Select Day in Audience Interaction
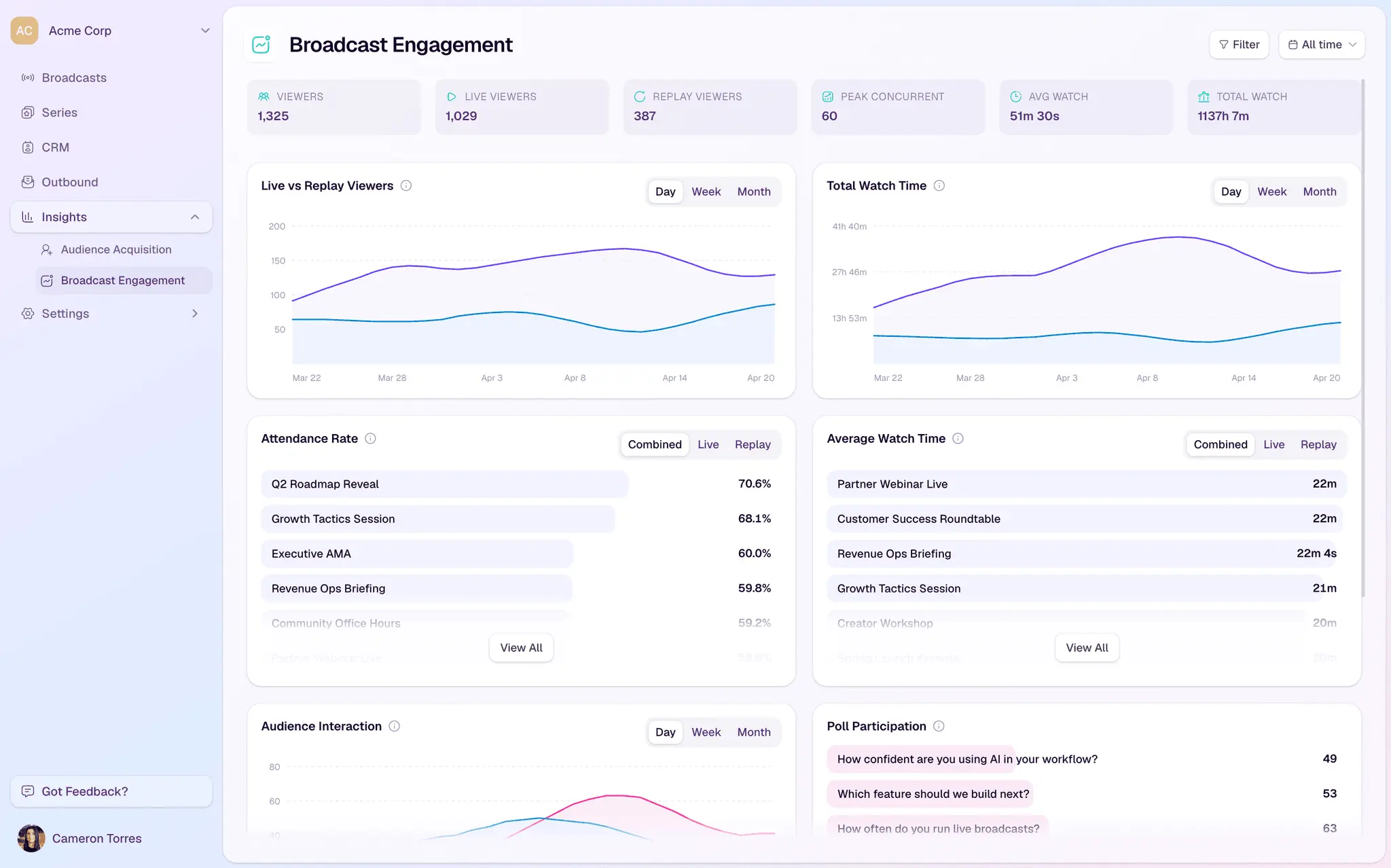 (665, 732)
